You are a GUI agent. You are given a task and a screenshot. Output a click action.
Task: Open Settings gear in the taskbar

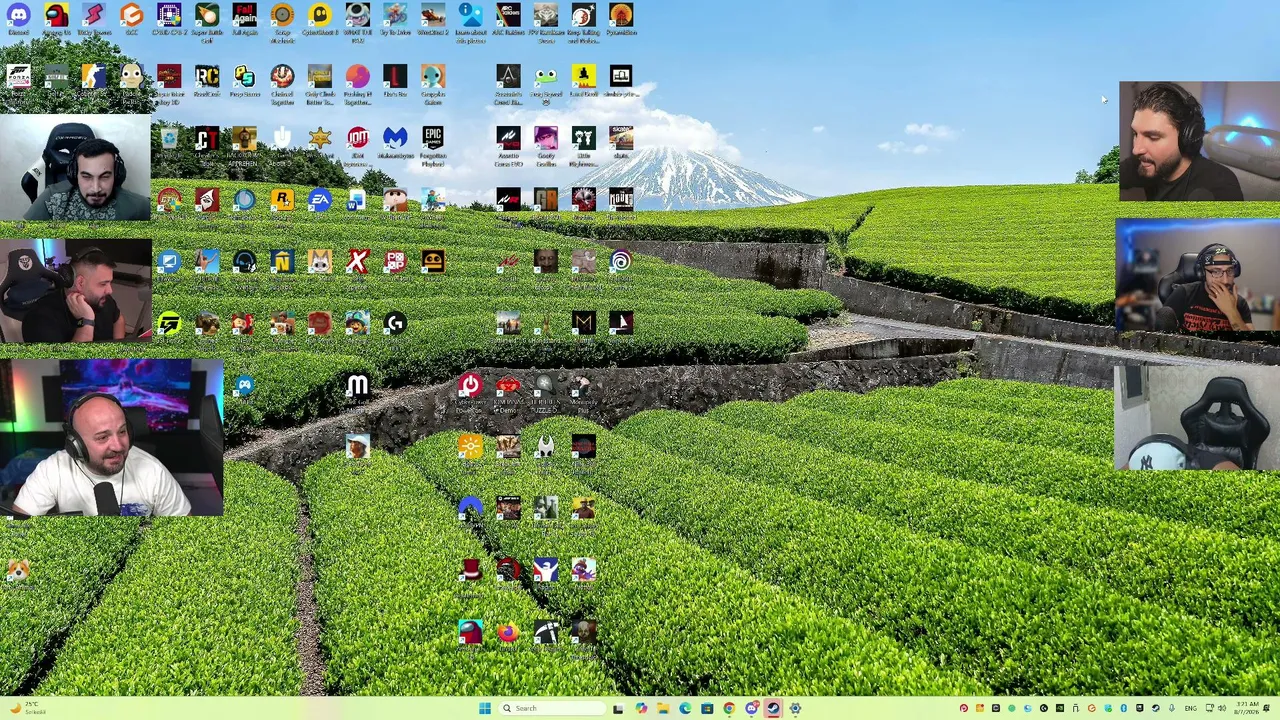pos(795,708)
